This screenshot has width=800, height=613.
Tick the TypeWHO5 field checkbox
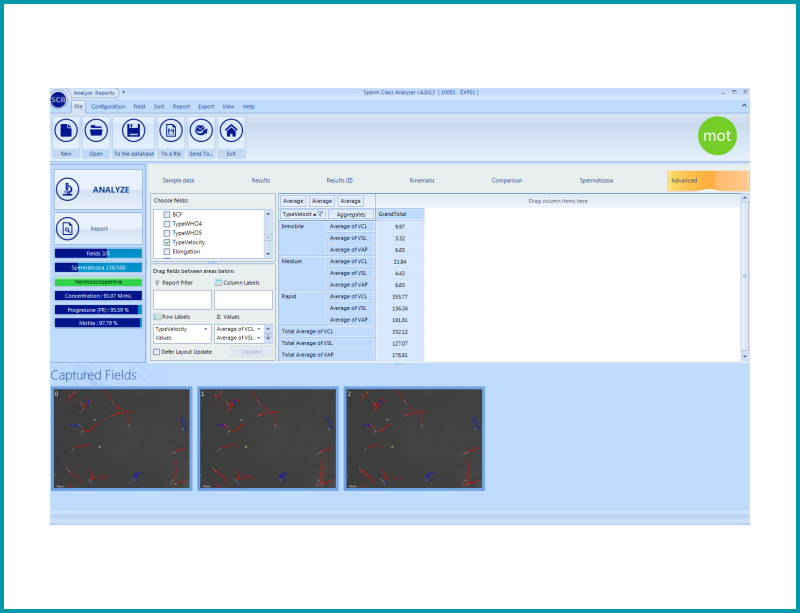pos(166,233)
